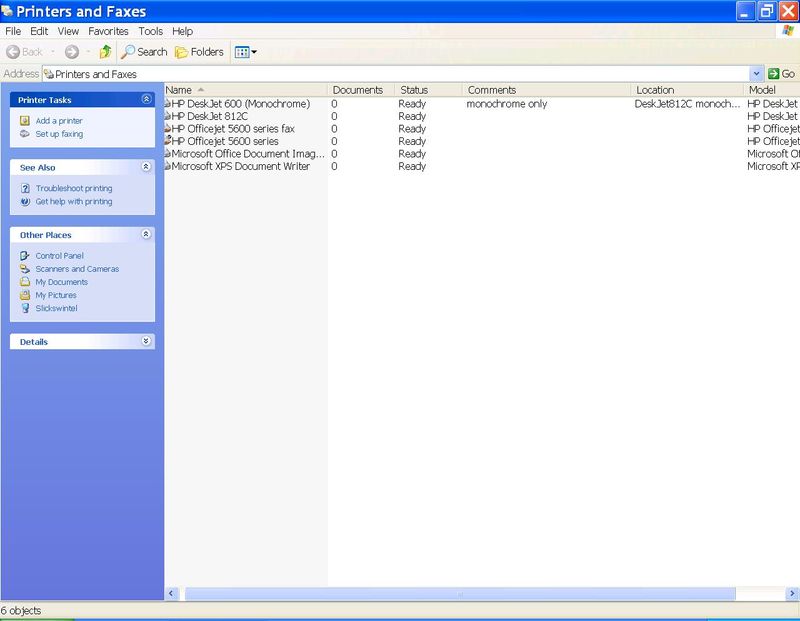Expand the Address bar dropdown arrow
Viewport: 800px width, 621px height.
[756, 74]
